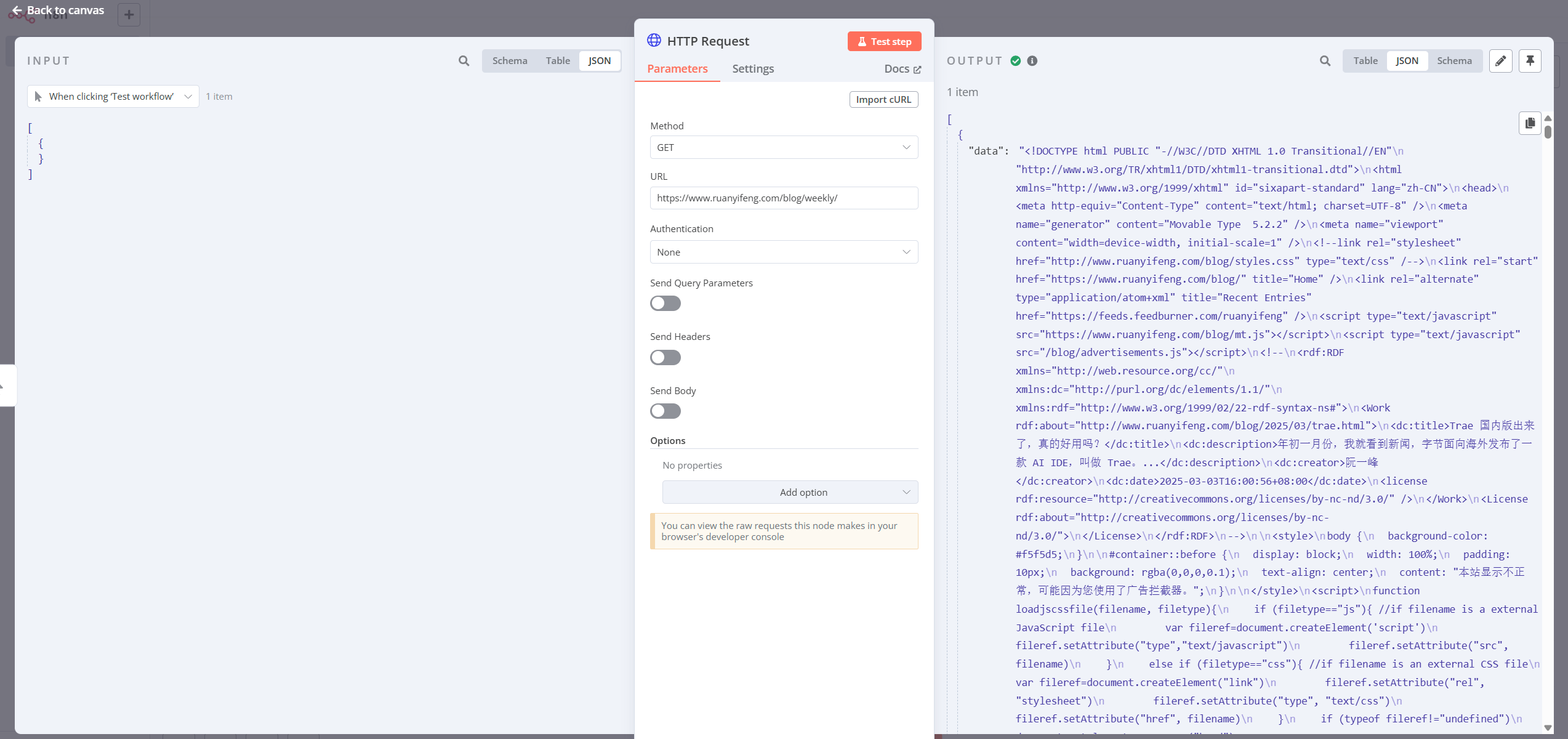This screenshot has height=739, width=1568.
Task: Click the HTTP Request globe icon
Action: 654,41
